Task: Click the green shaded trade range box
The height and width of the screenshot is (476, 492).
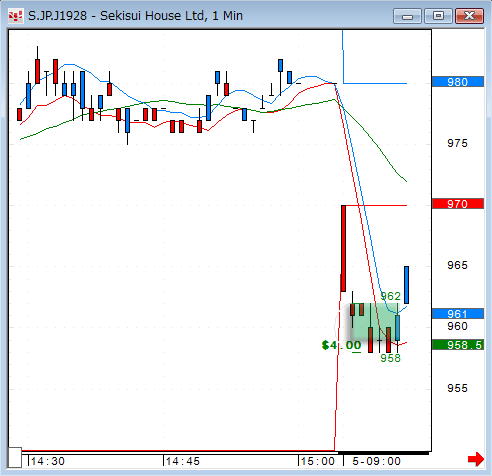Action: point(375,322)
